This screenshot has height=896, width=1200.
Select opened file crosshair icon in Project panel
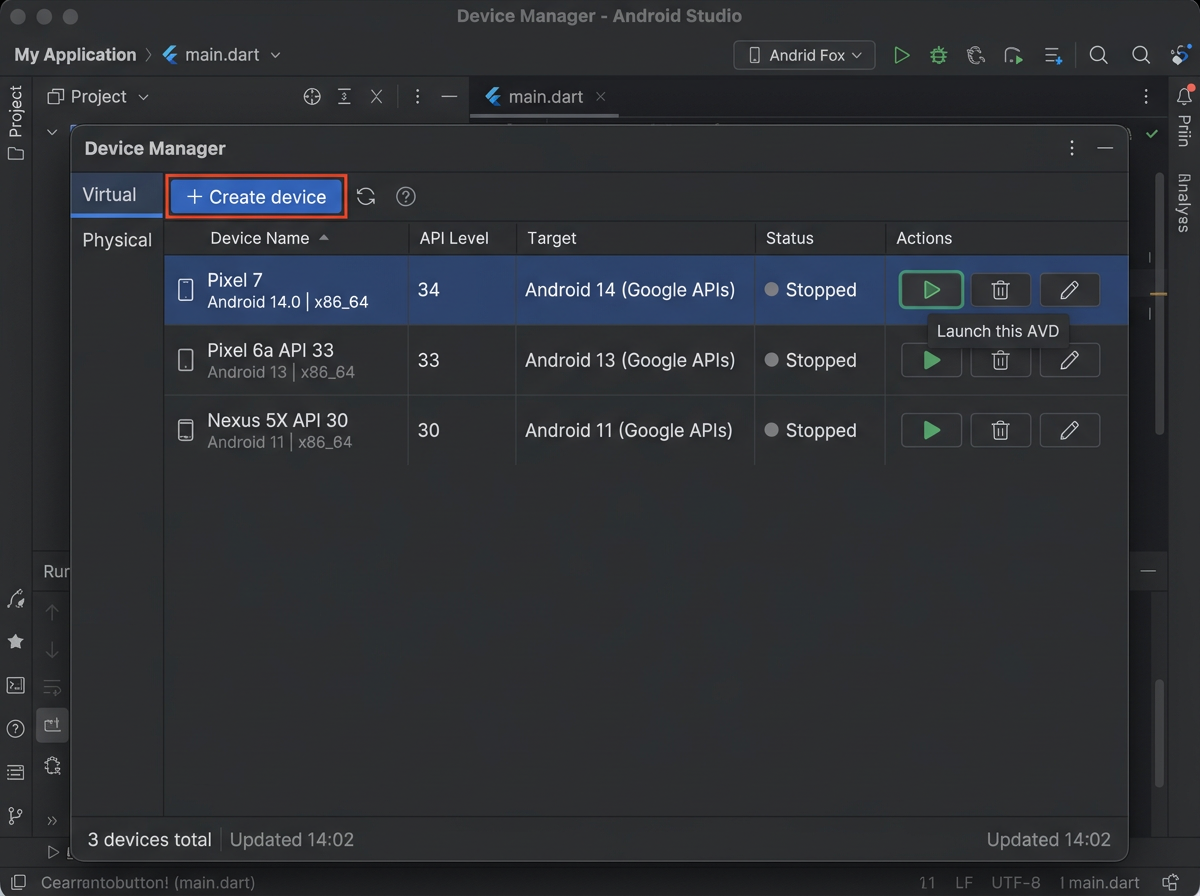[x=312, y=97]
